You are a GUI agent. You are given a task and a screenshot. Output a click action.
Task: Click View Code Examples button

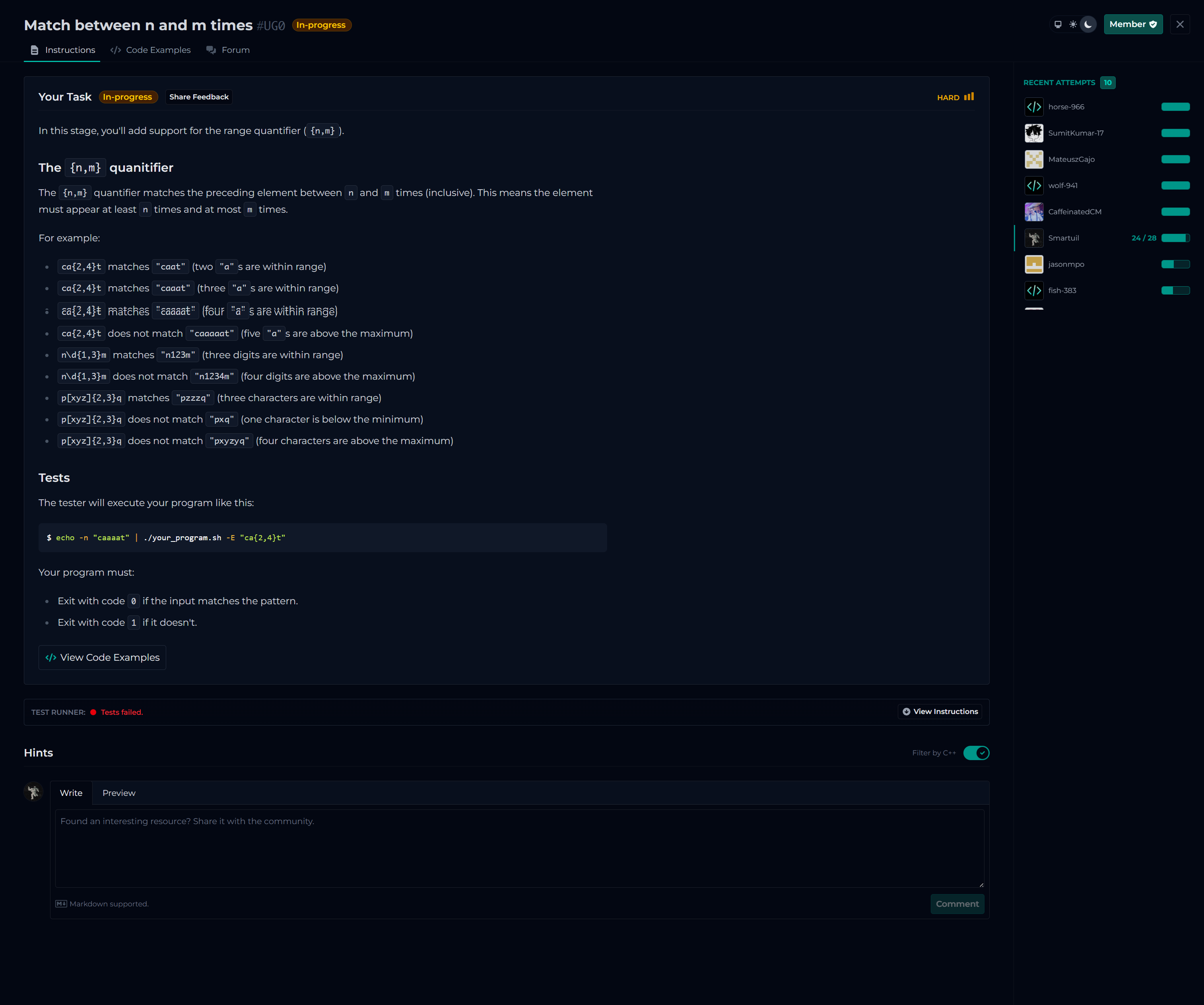click(x=103, y=658)
